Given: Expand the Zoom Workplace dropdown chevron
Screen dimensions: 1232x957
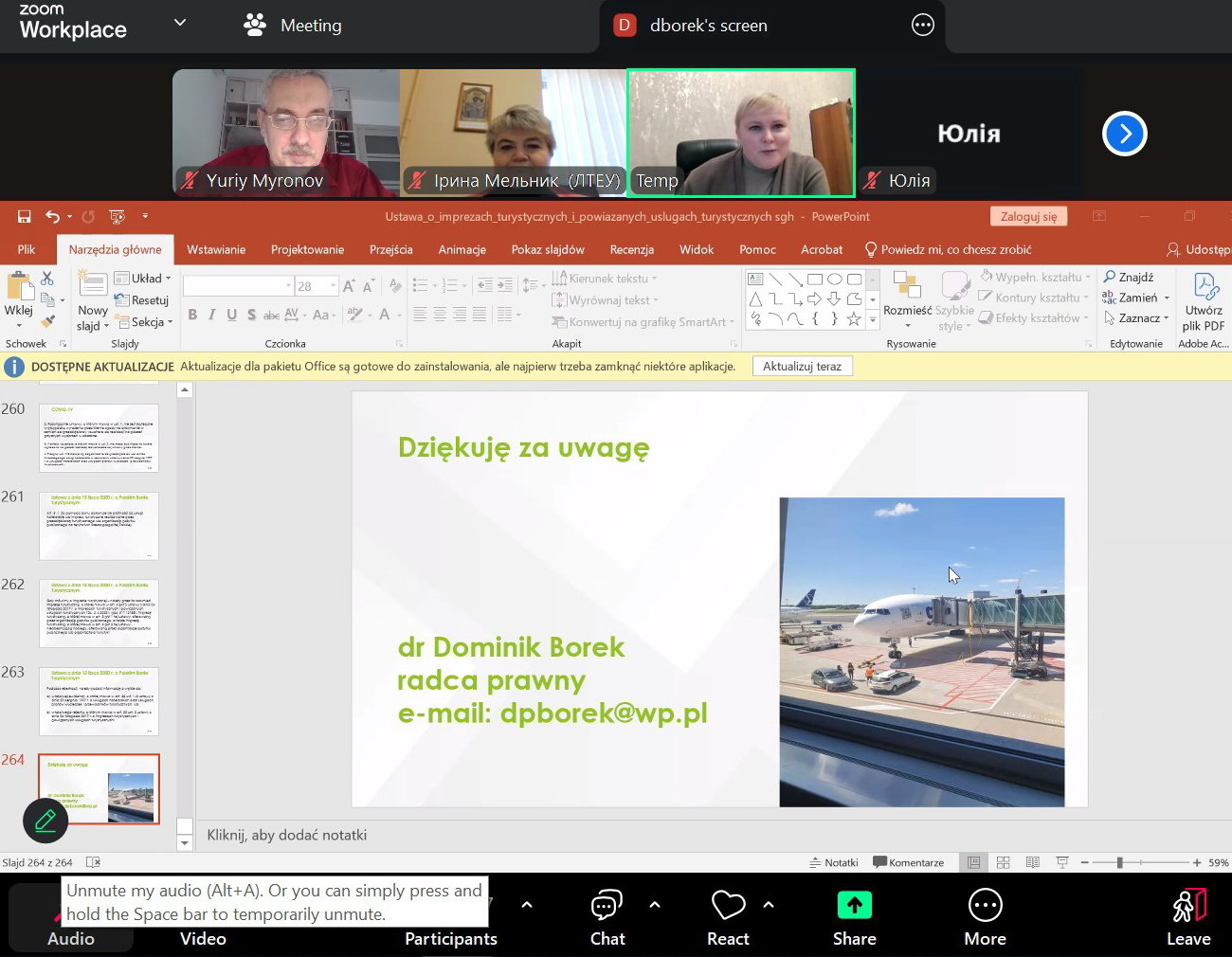Looking at the screenshot, I should [x=180, y=23].
